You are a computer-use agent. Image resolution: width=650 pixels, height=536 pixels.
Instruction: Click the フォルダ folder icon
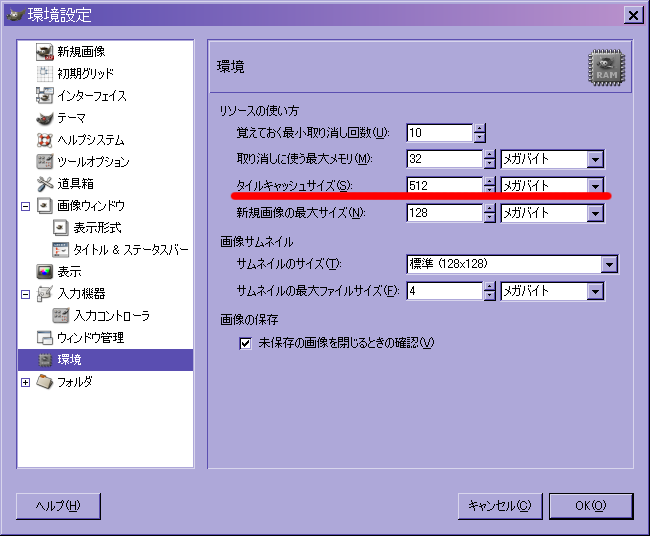[44, 382]
